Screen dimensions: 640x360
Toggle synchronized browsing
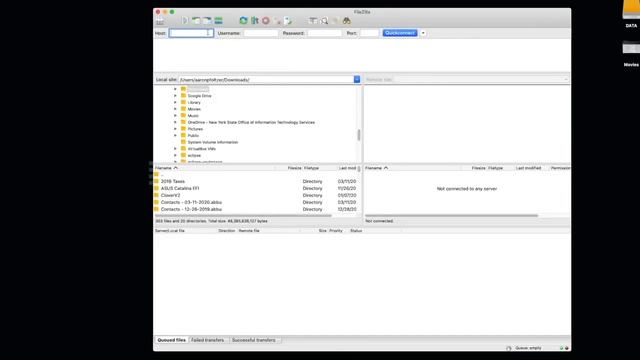336,21
